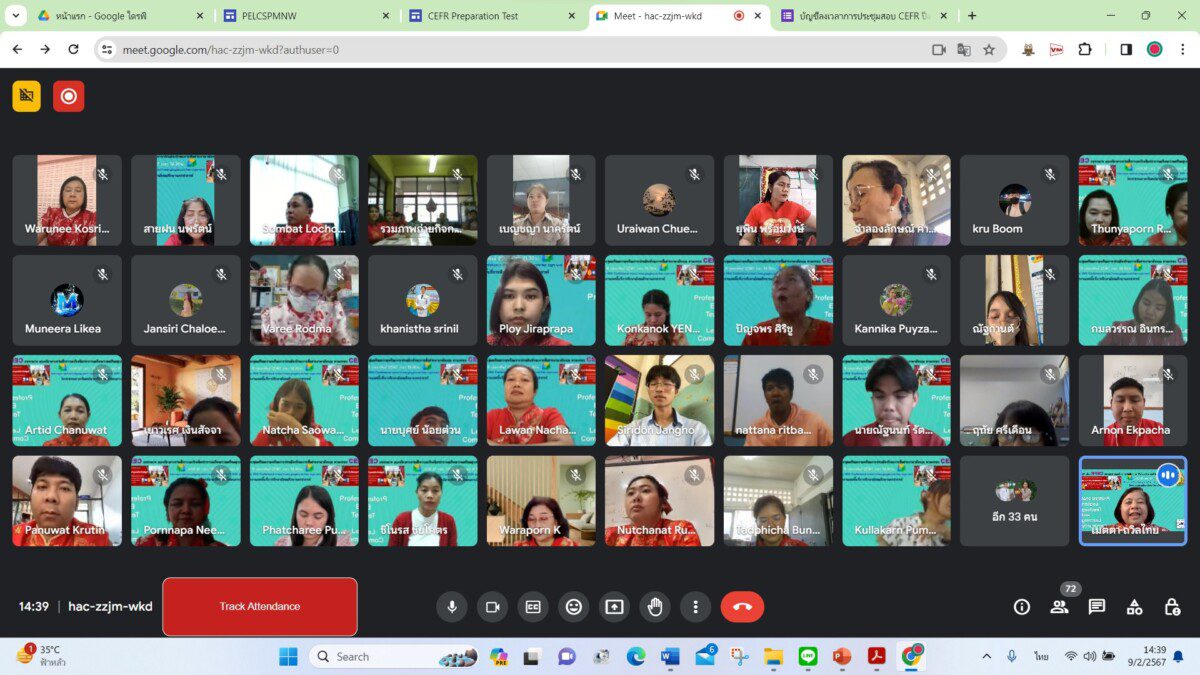This screenshot has height=675, width=1200.
Task: Leave the call with red hang-up button
Action: click(742, 606)
